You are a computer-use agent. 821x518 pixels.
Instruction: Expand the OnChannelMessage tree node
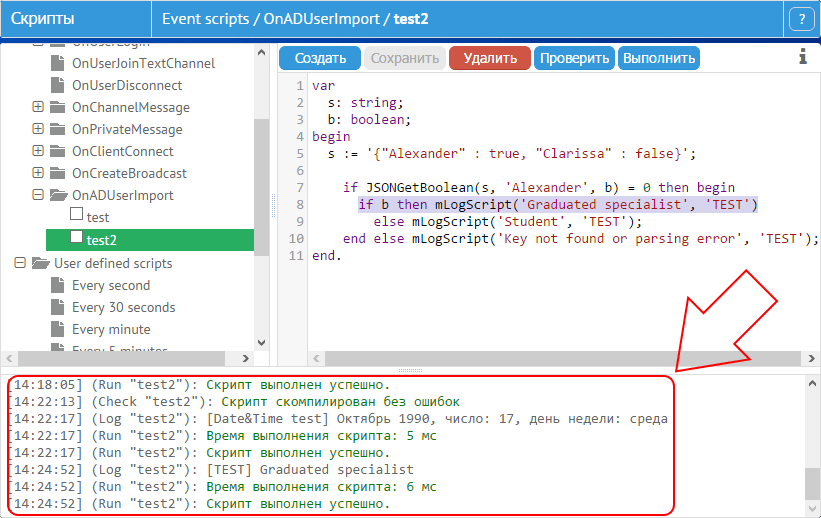(38, 107)
